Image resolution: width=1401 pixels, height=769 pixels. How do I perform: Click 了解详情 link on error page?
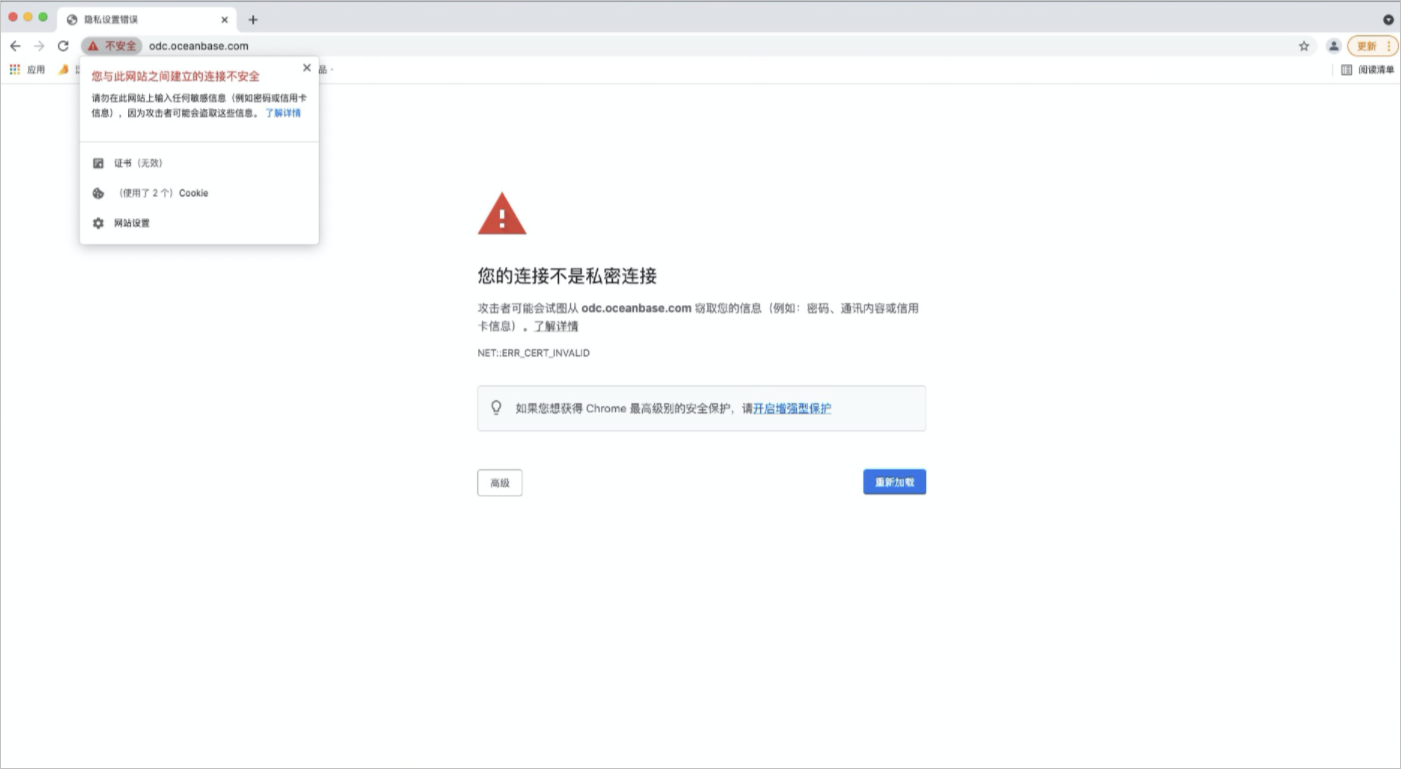point(556,326)
